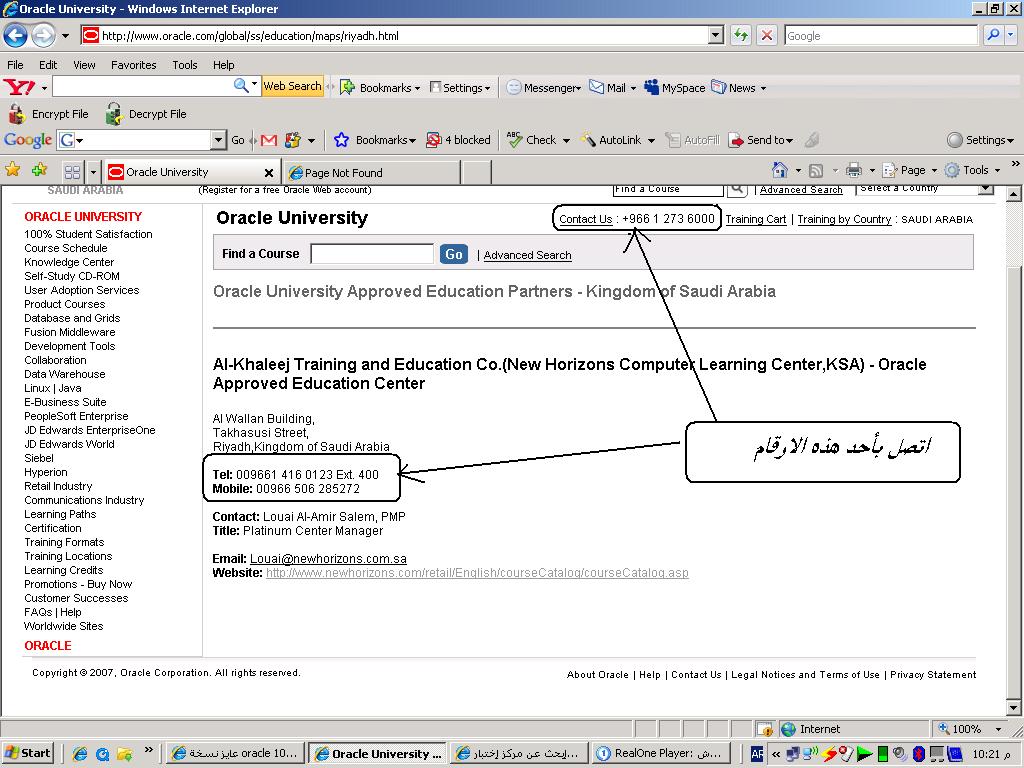Image resolution: width=1024 pixels, height=768 pixels.
Task: Click the Stop loading icon
Action: click(x=767, y=36)
